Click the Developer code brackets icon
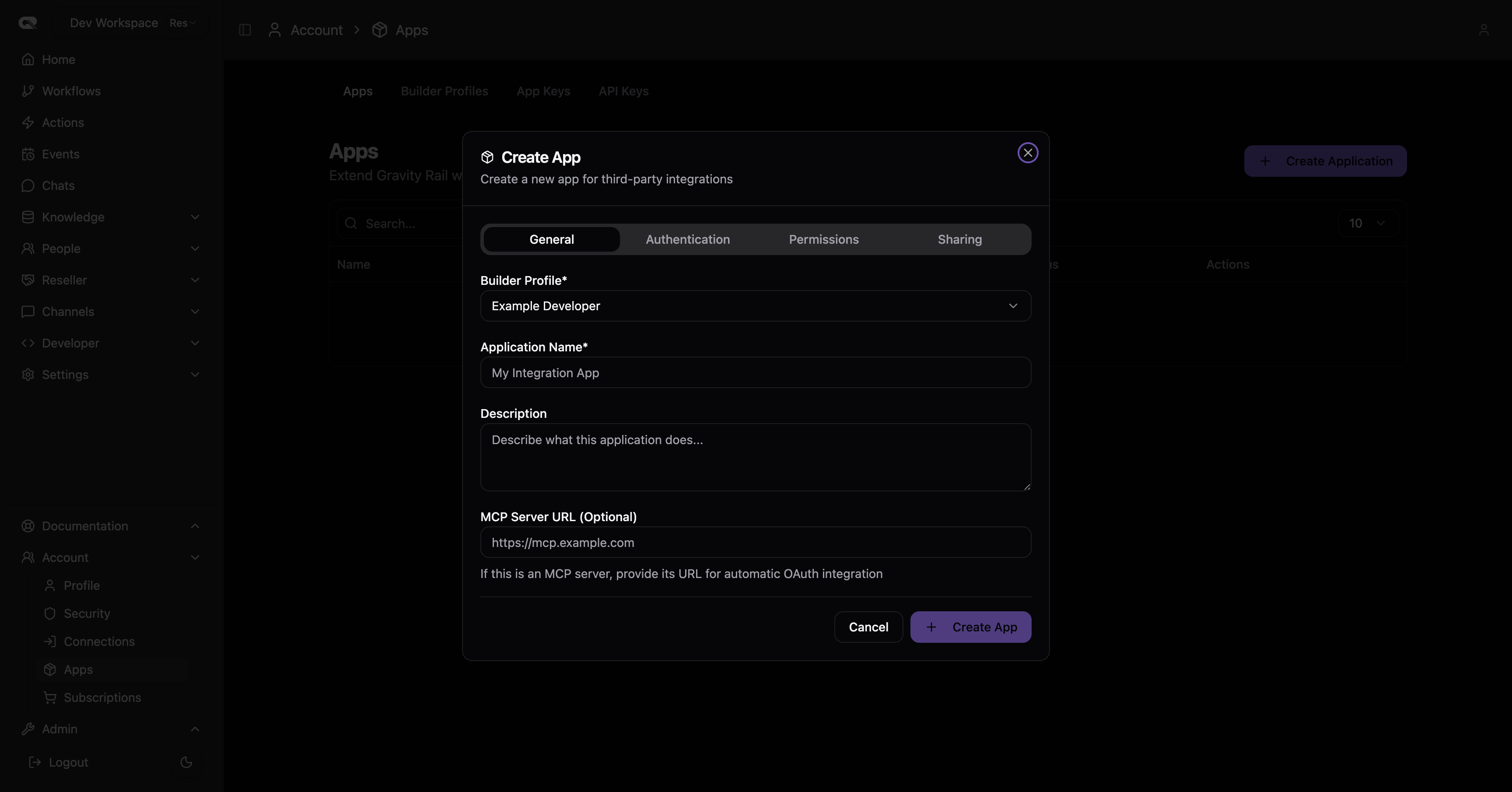Image resolution: width=1512 pixels, height=792 pixels. point(28,343)
